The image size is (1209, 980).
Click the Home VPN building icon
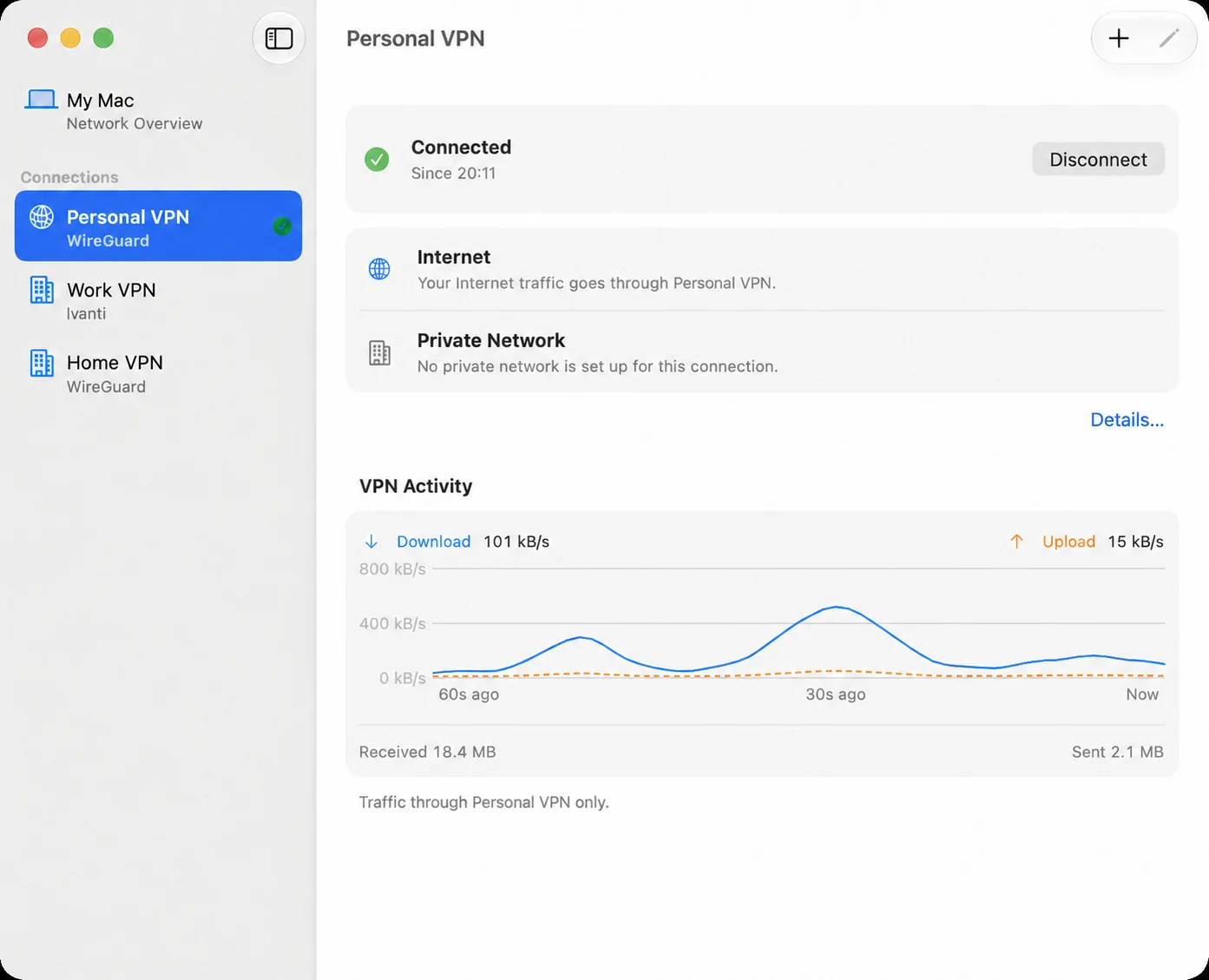pyautogui.click(x=42, y=363)
